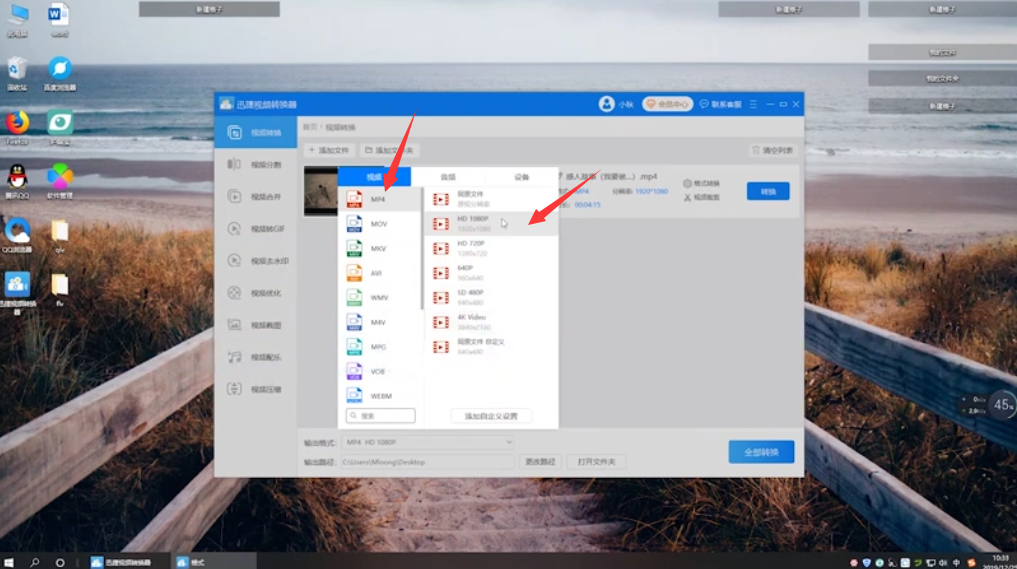Click the user avatar icon in title bar
The height and width of the screenshot is (569, 1017).
(606, 104)
